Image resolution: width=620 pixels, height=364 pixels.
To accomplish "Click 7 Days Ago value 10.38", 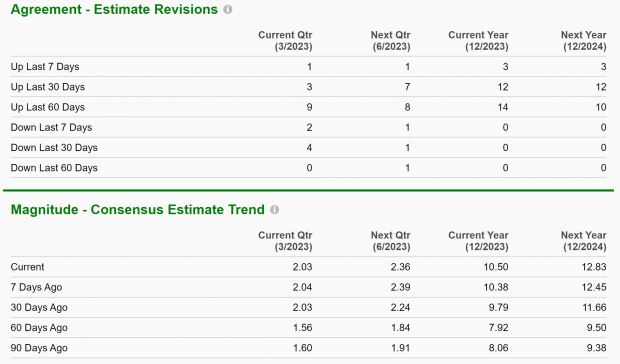I will [496, 287].
